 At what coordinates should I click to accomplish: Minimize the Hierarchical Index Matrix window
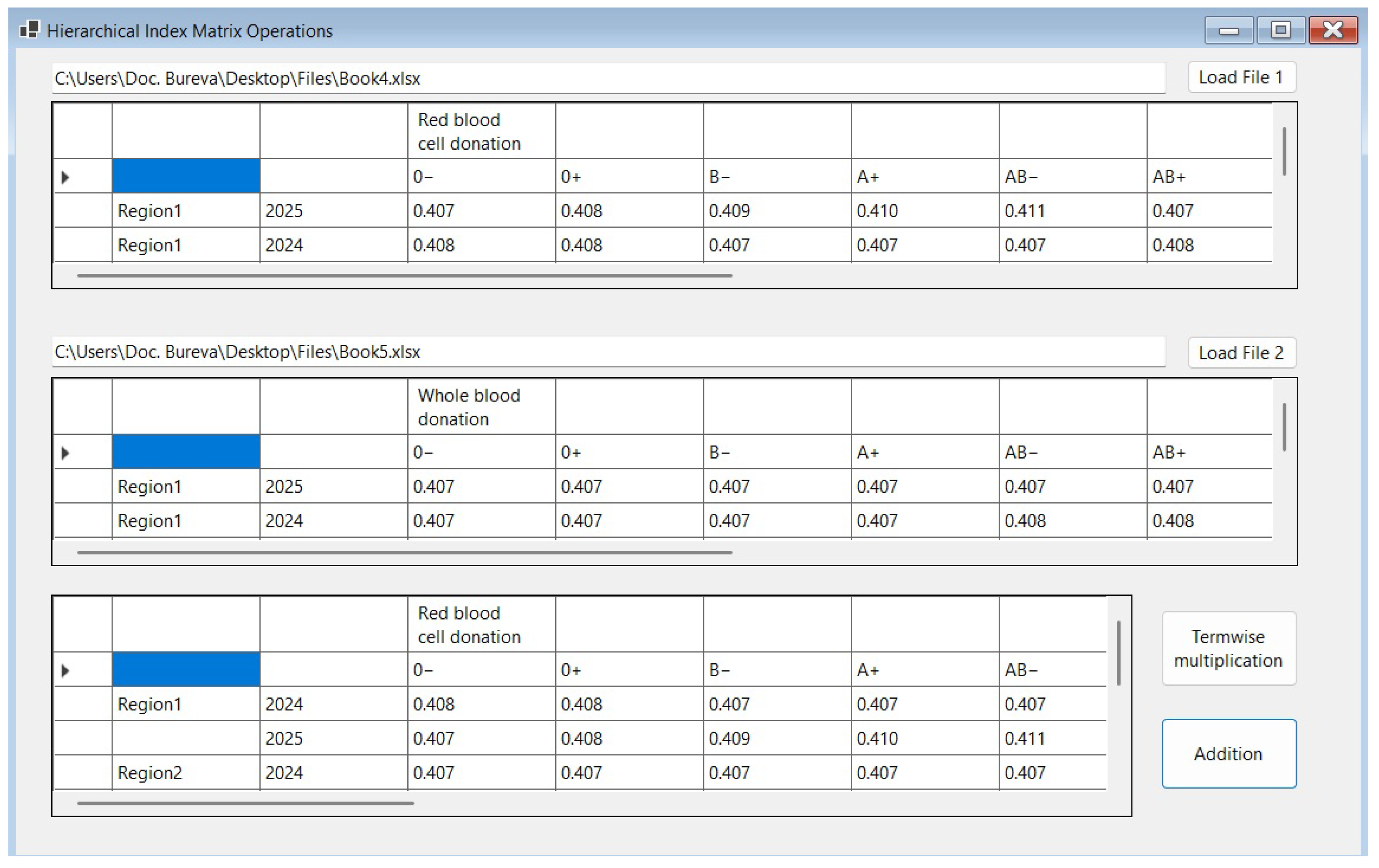pos(1229,30)
